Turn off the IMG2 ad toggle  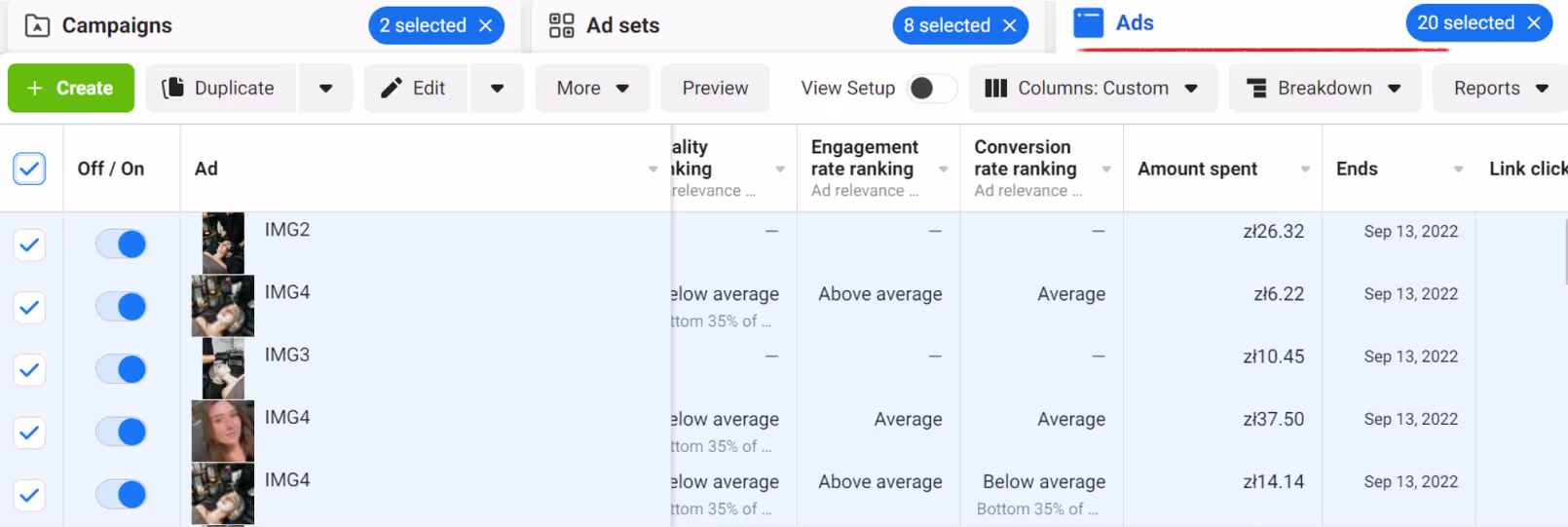(121, 244)
